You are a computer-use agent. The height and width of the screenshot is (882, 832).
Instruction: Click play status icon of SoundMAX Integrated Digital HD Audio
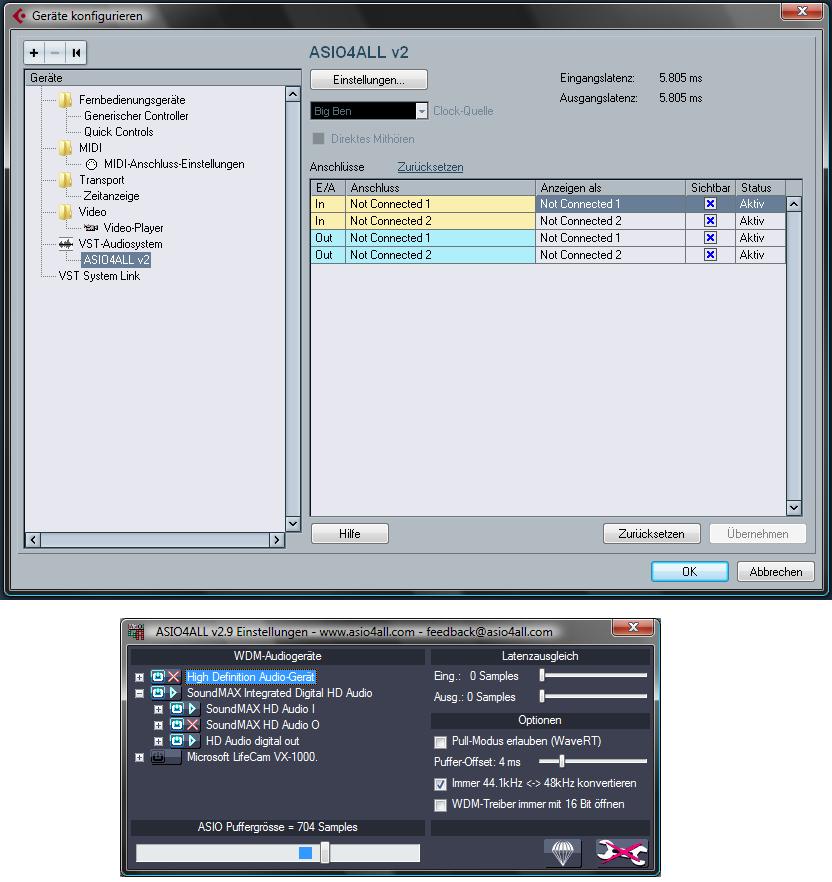click(x=173, y=693)
